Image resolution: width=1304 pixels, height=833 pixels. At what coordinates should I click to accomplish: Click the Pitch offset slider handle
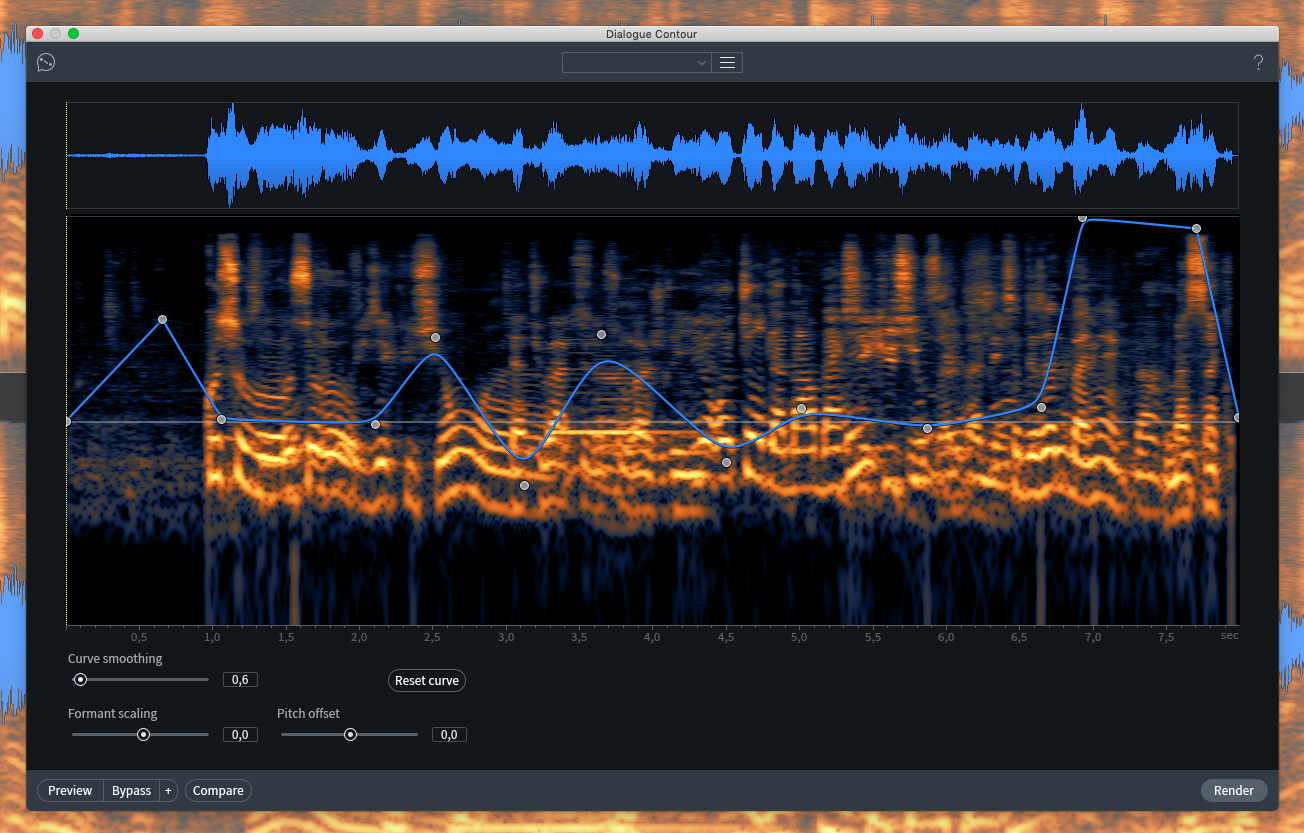point(349,734)
